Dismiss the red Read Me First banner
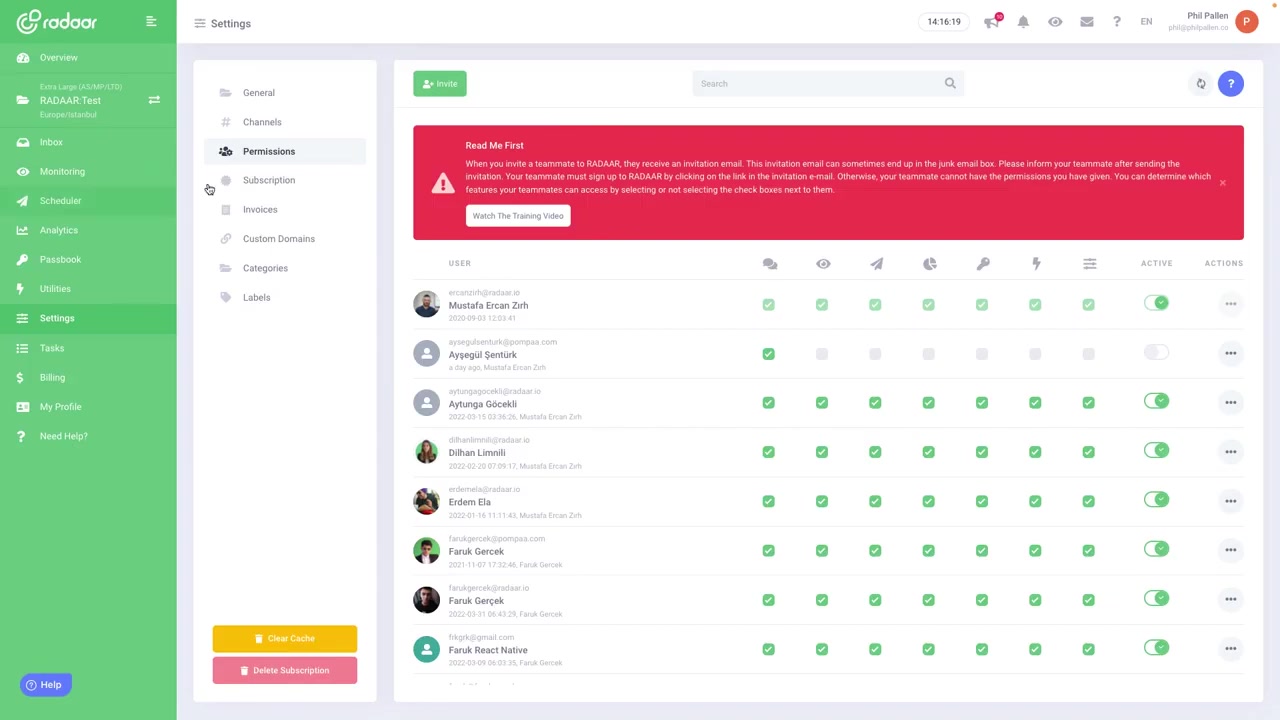This screenshot has height=720, width=1280. 1222,183
